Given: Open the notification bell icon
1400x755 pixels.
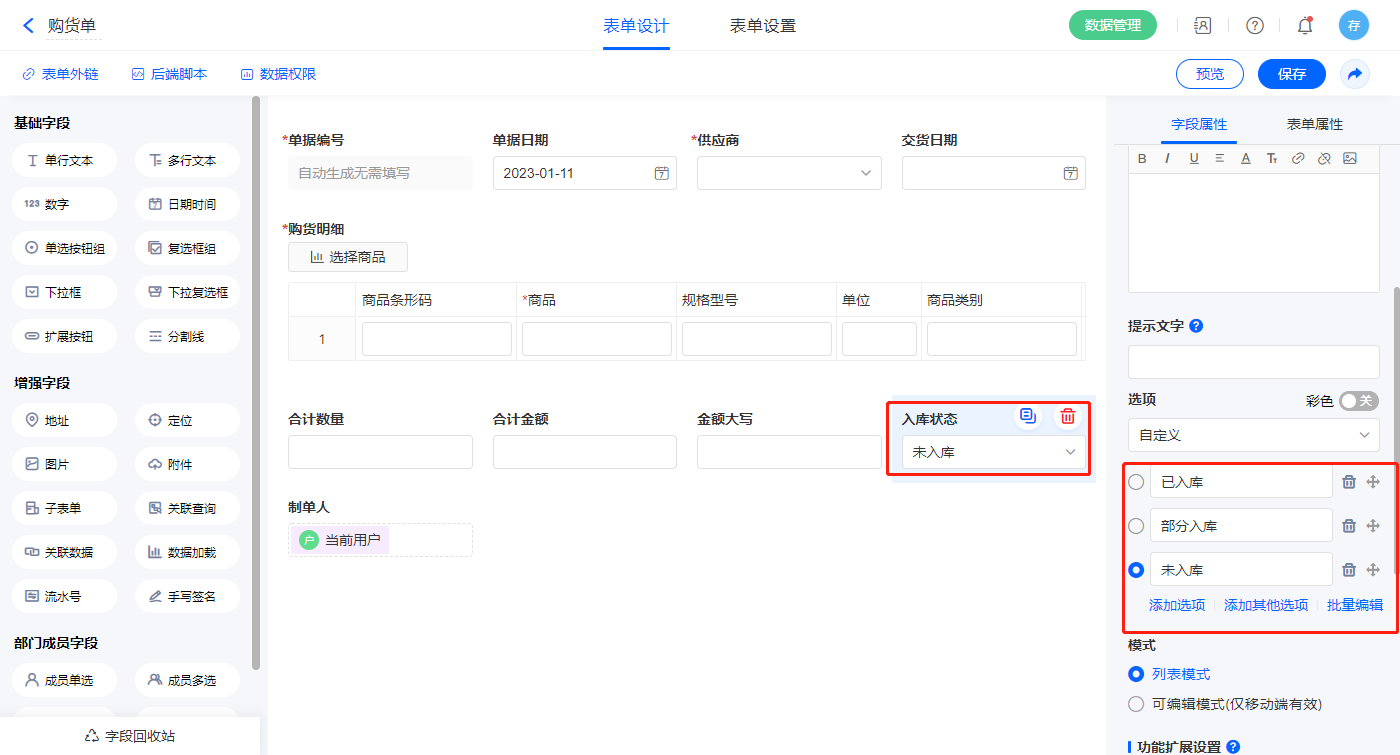Looking at the screenshot, I should [x=1304, y=26].
